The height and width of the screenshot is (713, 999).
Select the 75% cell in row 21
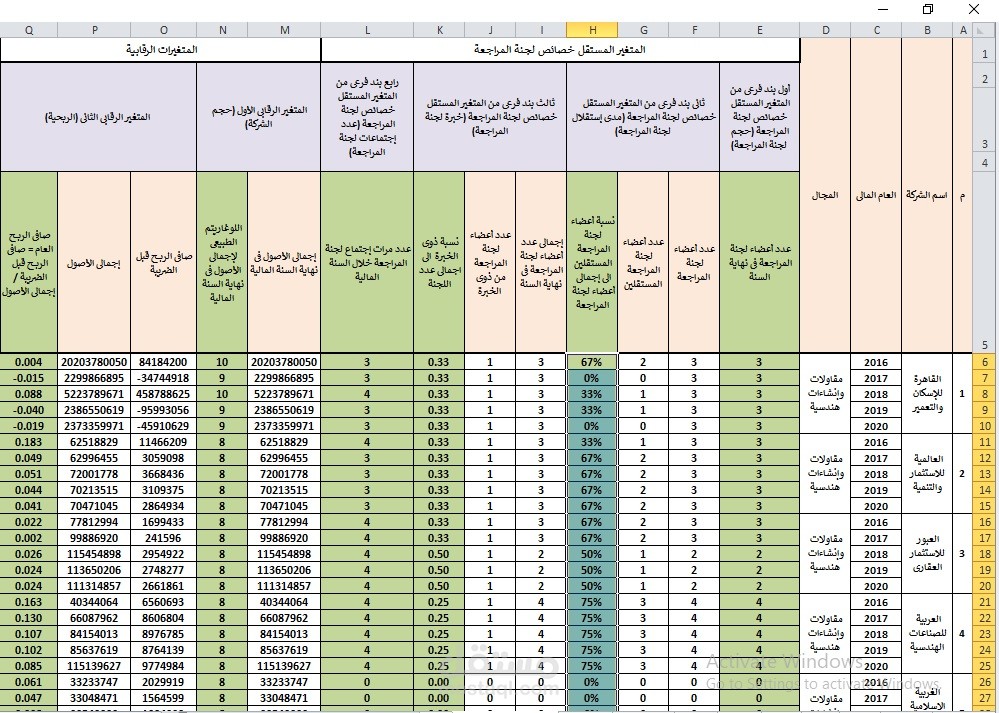(592, 602)
